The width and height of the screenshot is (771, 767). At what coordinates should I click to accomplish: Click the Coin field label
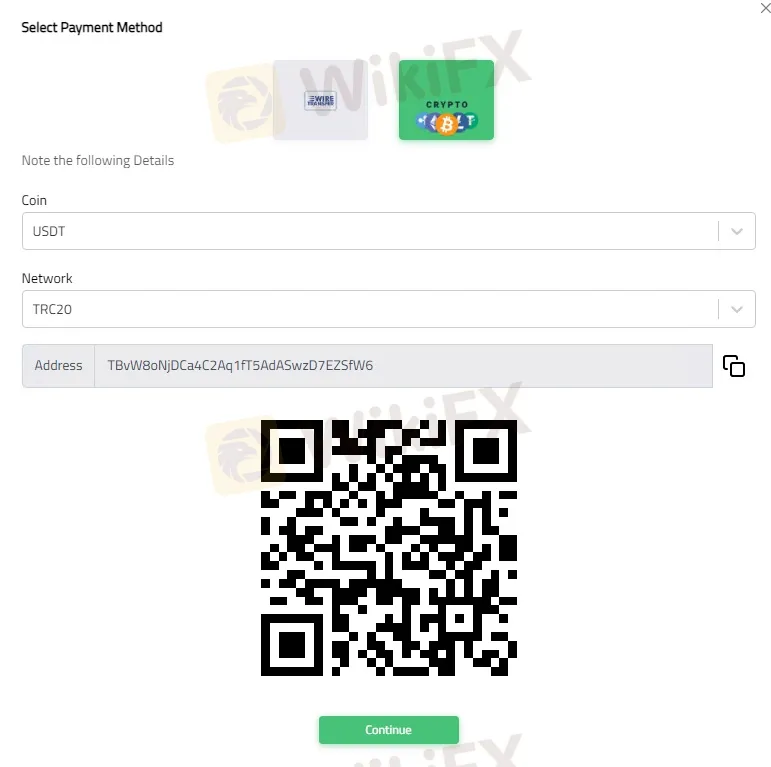point(34,200)
